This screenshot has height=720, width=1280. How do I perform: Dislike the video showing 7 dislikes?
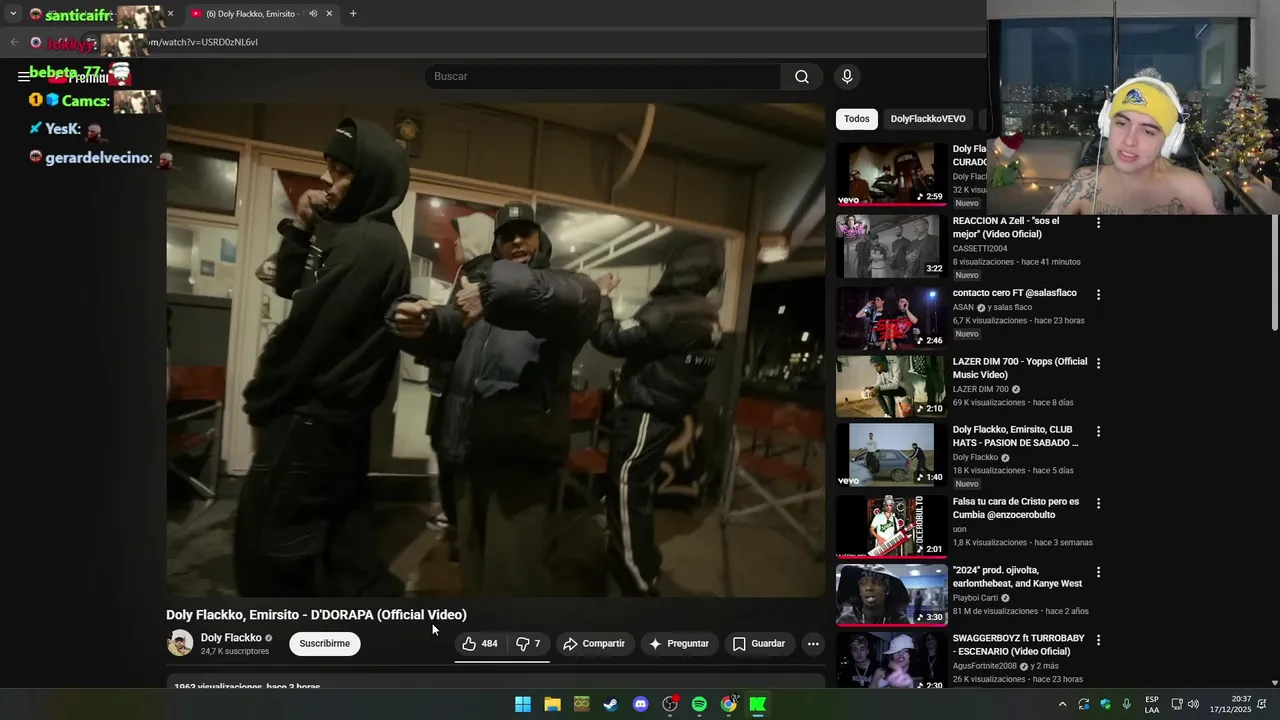click(528, 644)
